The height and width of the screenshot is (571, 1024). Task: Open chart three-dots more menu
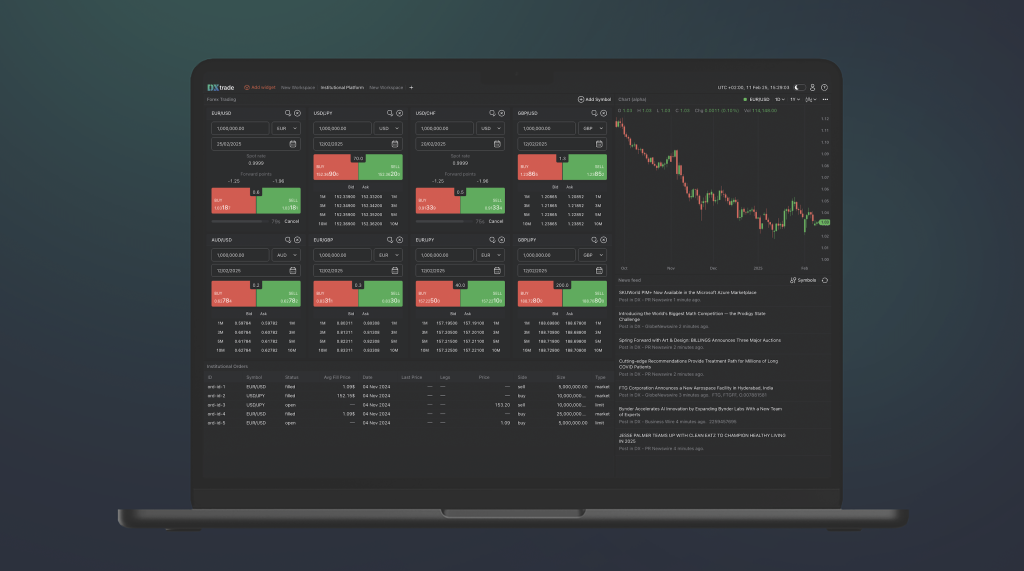click(x=825, y=99)
